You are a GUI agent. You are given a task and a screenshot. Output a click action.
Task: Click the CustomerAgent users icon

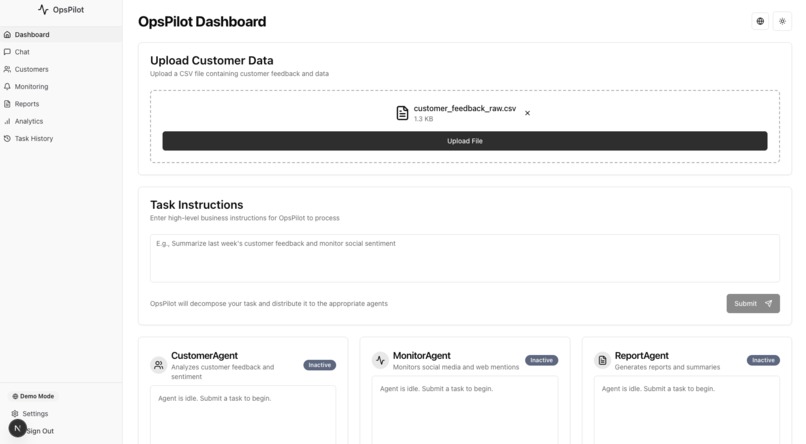(x=158, y=365)
